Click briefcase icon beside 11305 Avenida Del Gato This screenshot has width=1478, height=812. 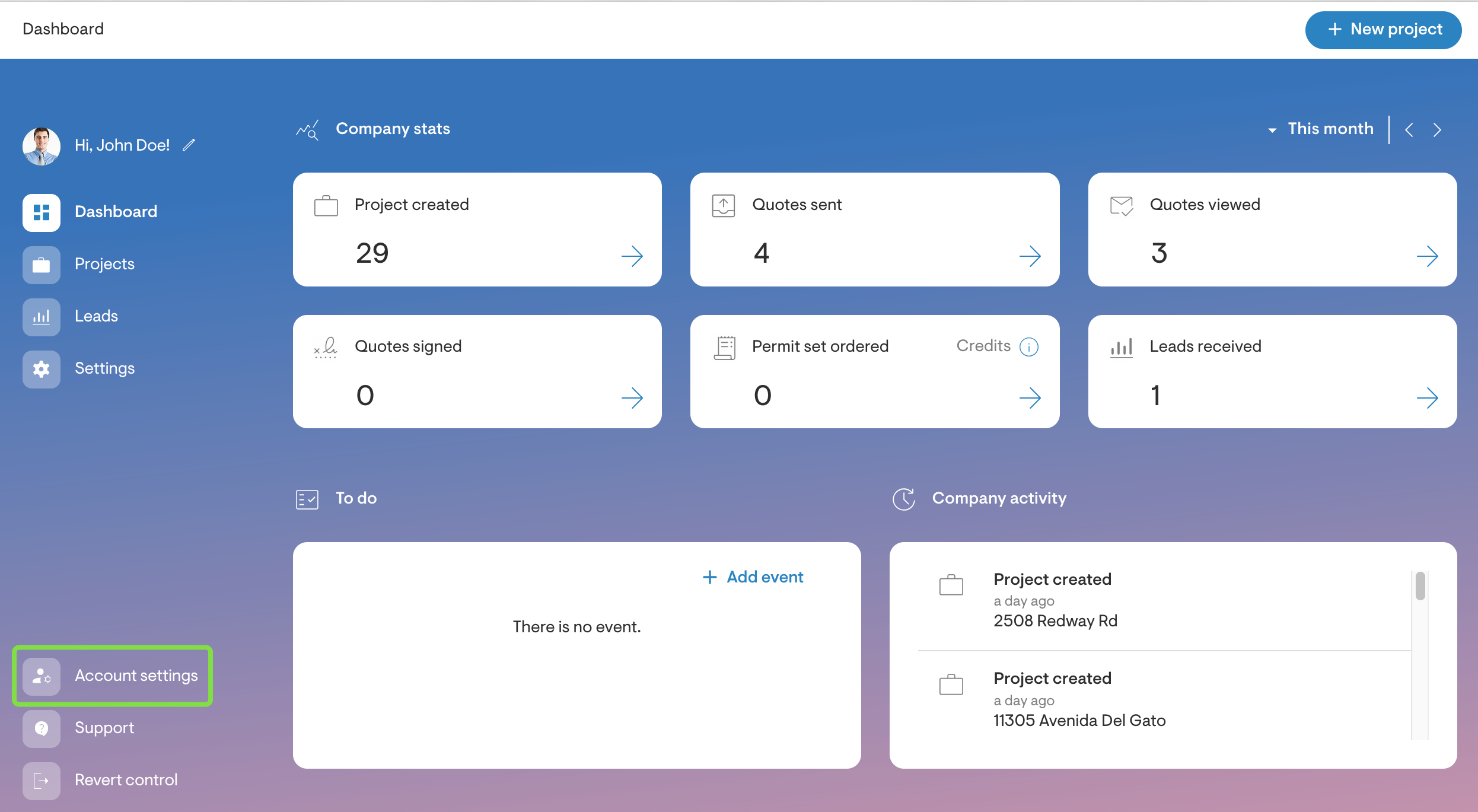951,684
